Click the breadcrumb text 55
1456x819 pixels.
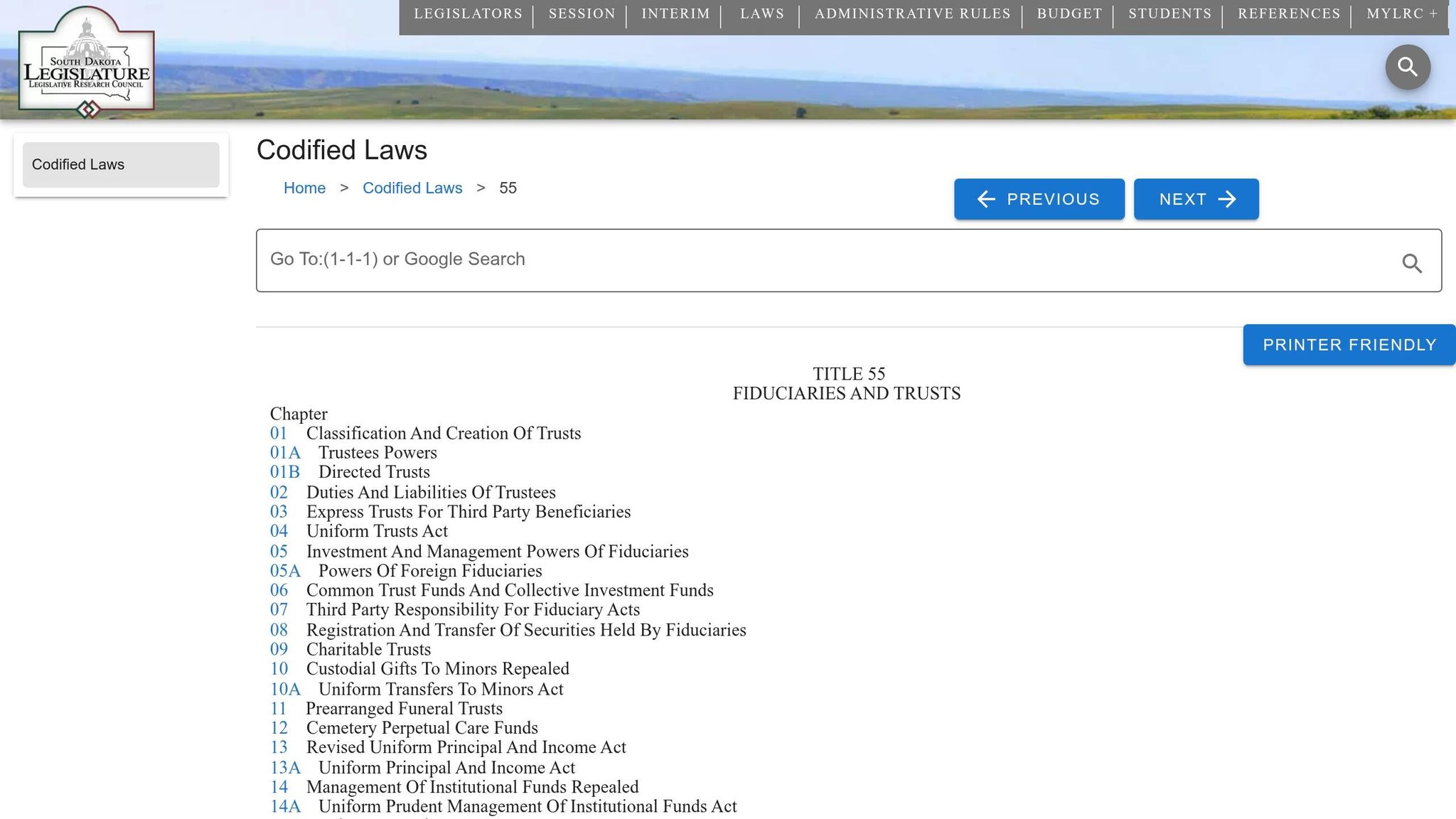508,188
